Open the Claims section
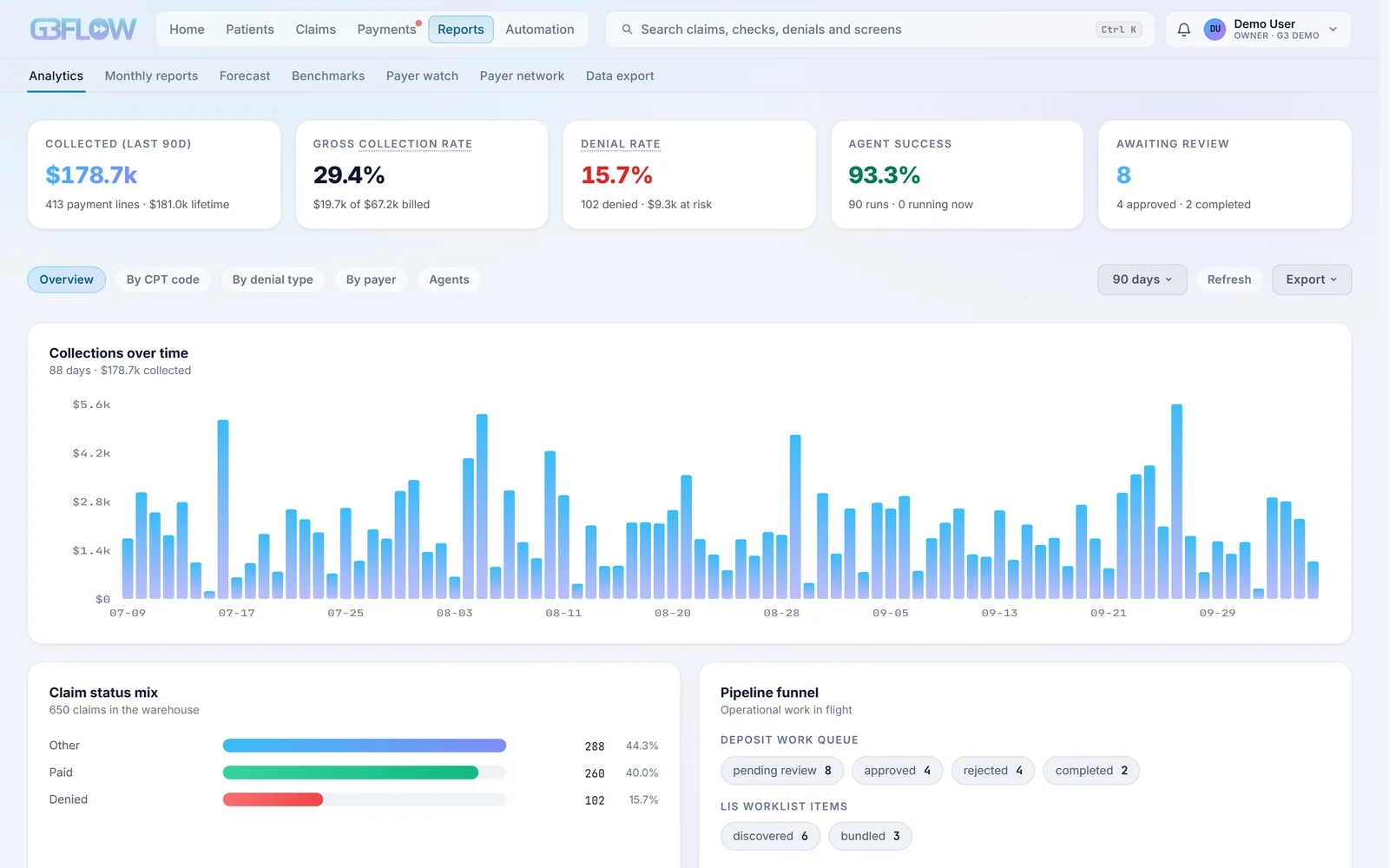Viewport: 1389px width, 868px height. [x=315, y=30]
